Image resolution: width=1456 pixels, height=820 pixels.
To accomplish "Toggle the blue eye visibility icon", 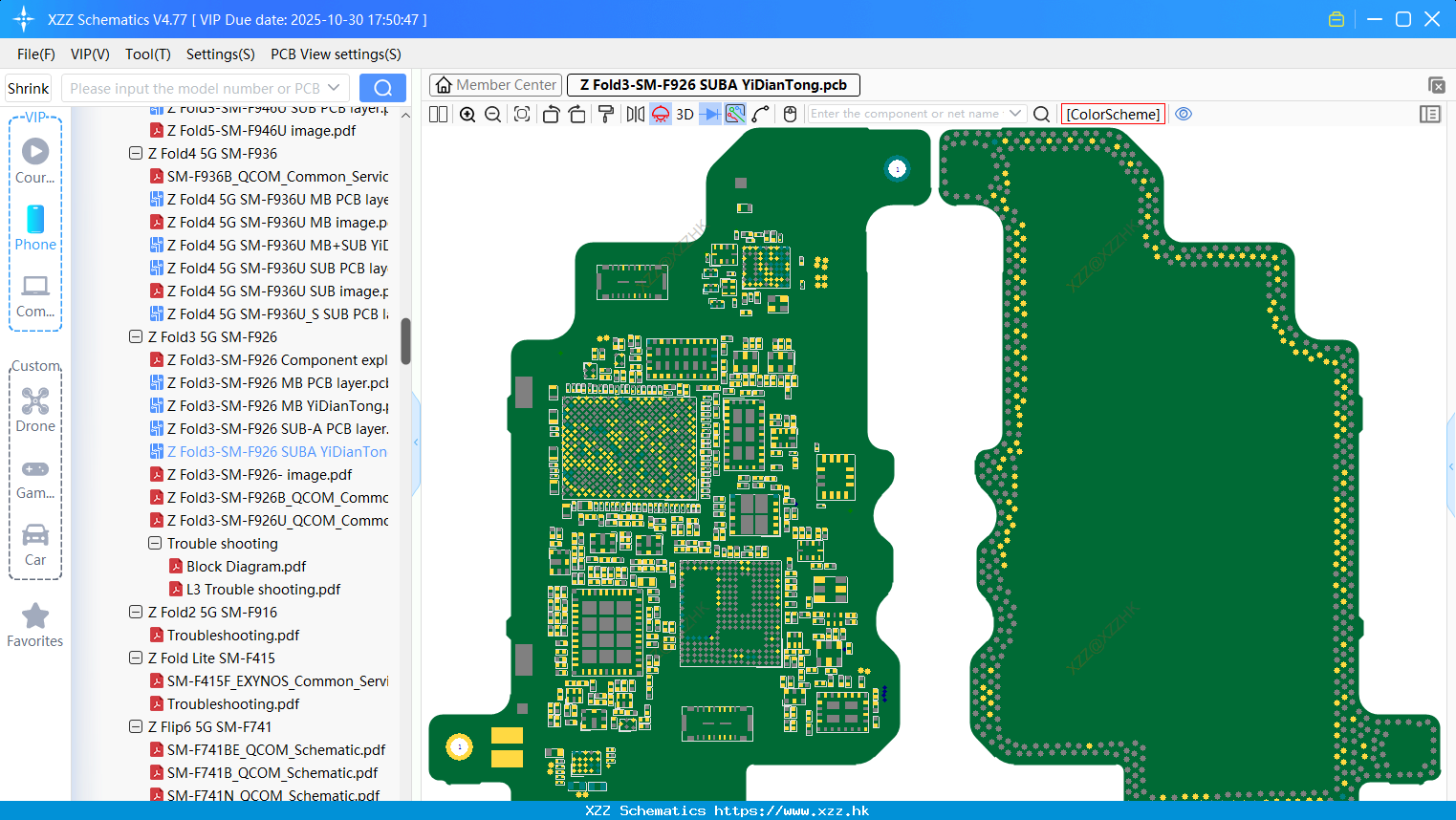I will [1184, 114].
